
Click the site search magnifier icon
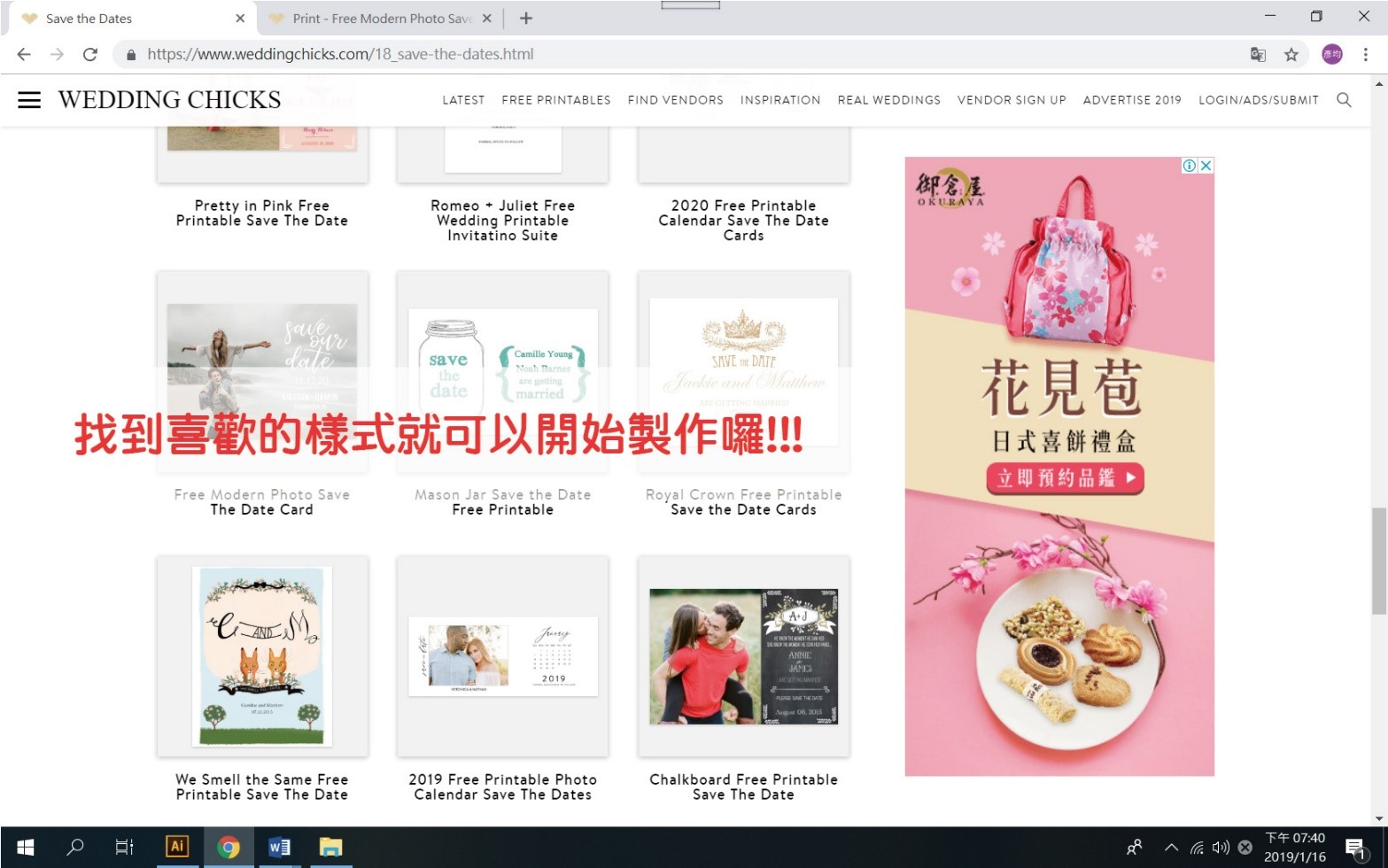coord(1344,100)
